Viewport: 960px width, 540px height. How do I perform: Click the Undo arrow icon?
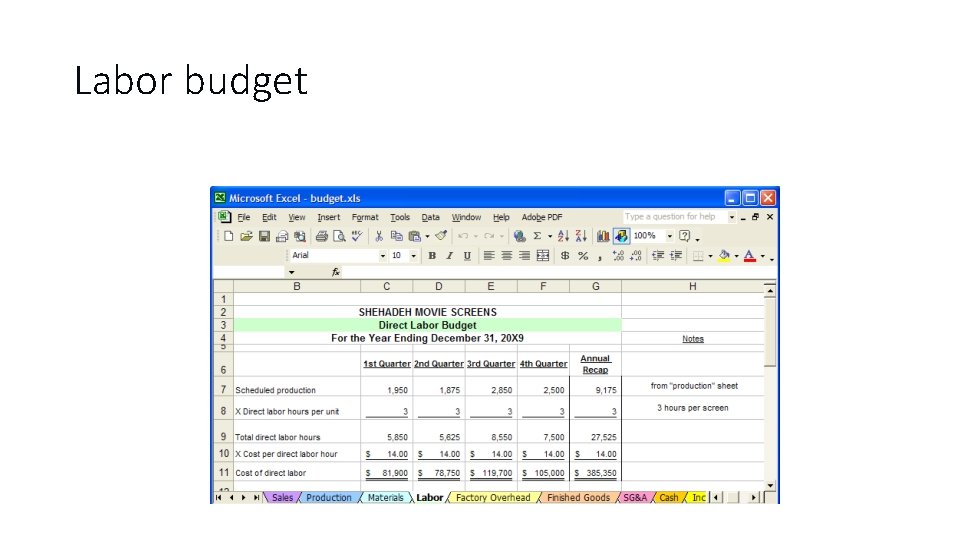(463, 236)
